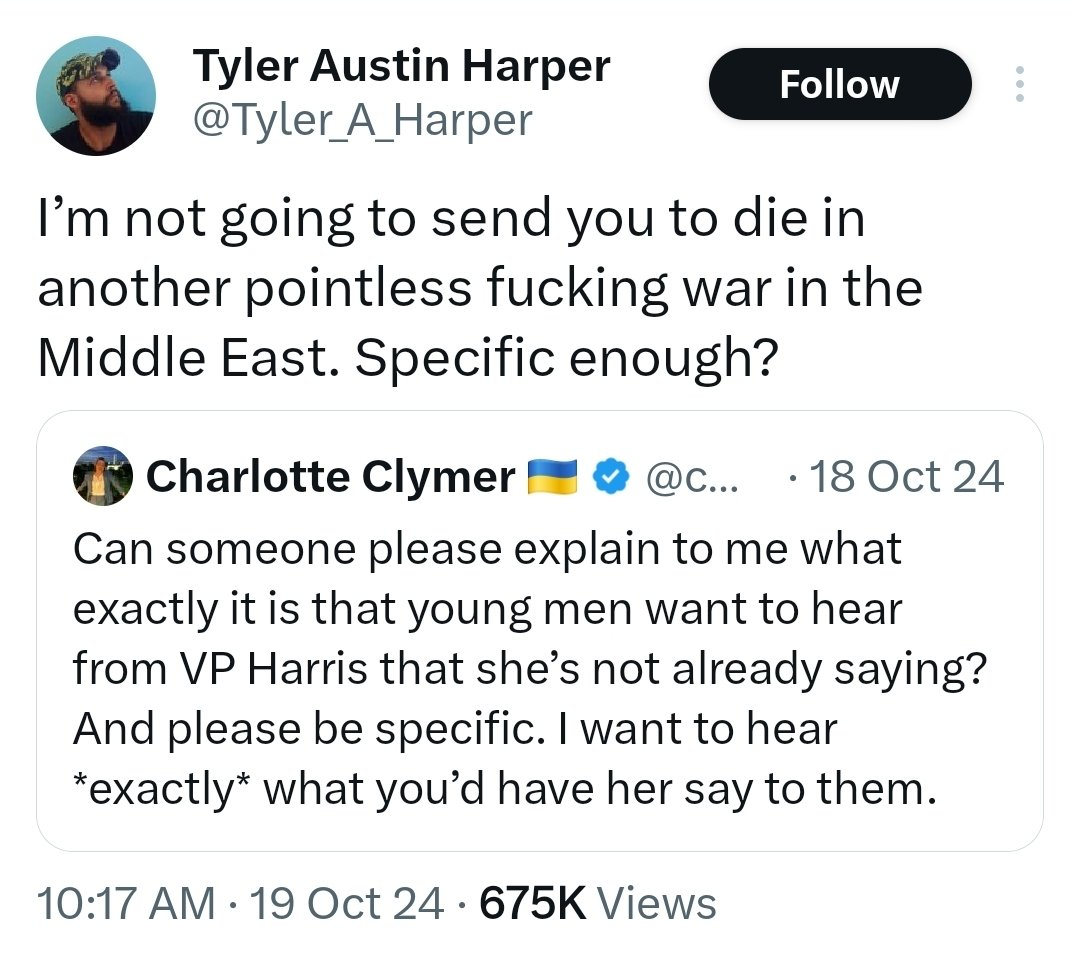The height and width of the screenshot is (954, 1080).
Task: Open the @Tyler_A_Harper handle link
Action: [x=362, y=121]
